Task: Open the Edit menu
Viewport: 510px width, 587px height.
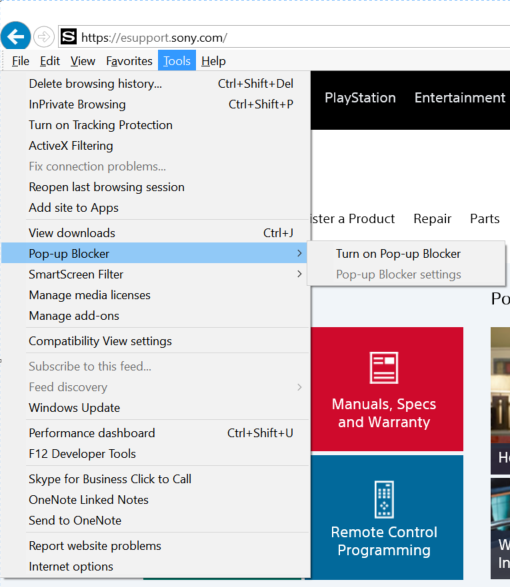Action: 50,61
